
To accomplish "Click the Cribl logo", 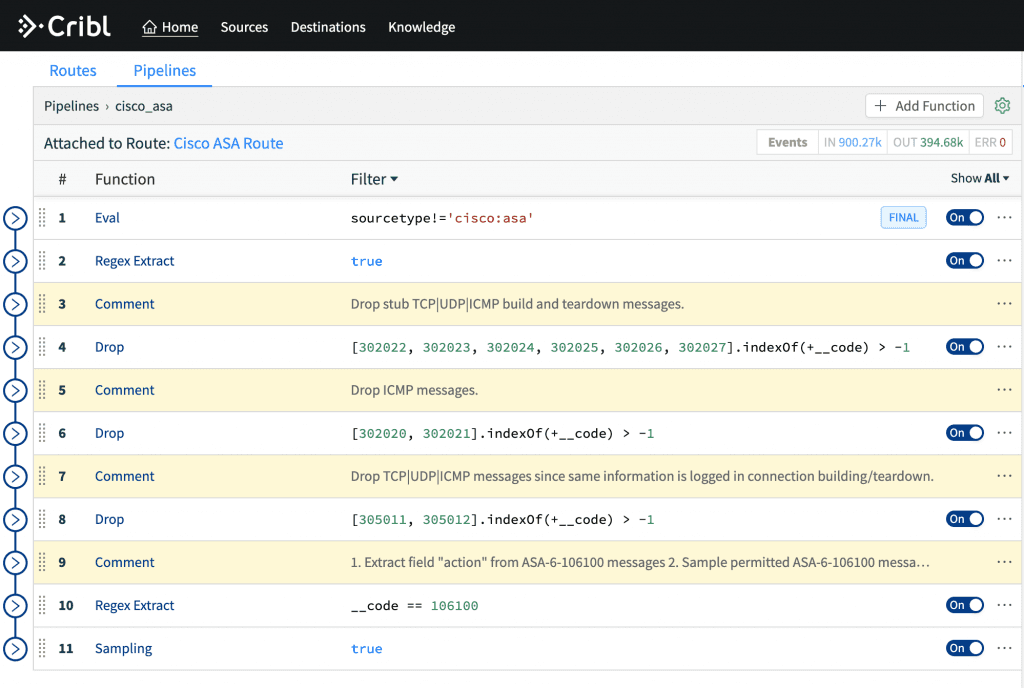I will tap(66, 26).
